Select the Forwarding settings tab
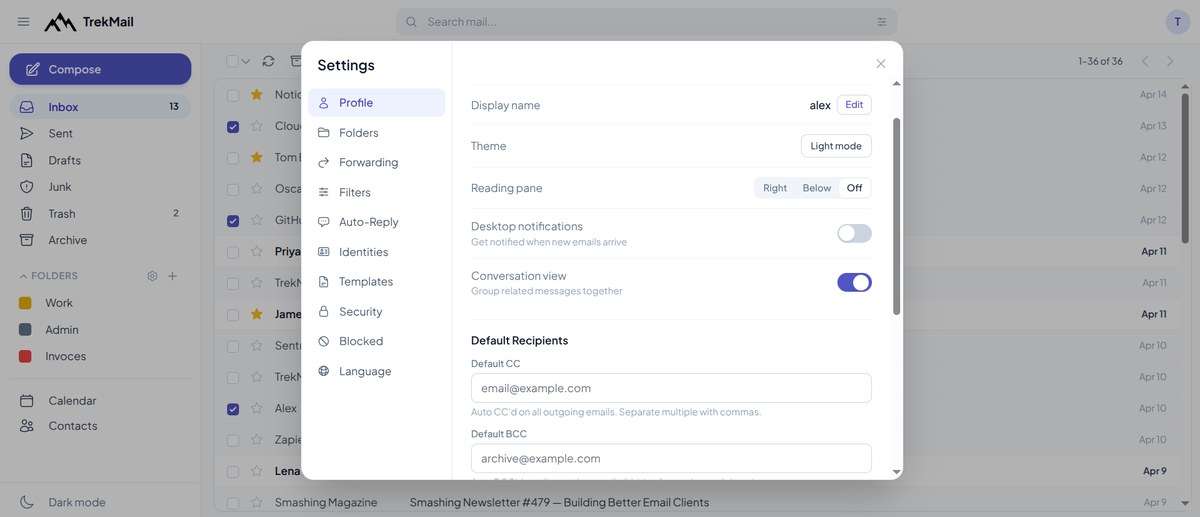1200x517 pixels. [x=377, y=162]
